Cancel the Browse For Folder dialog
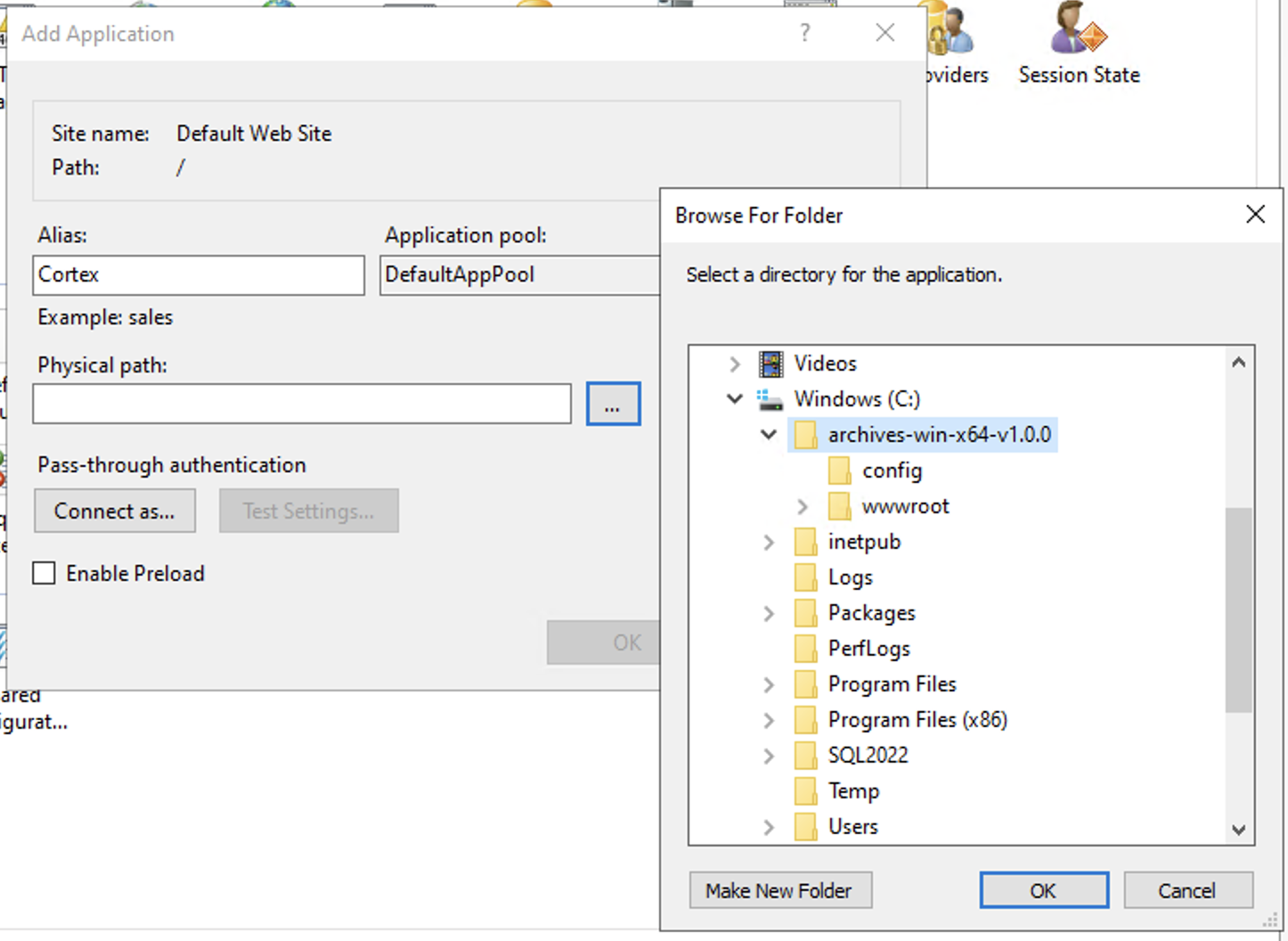Viewport: 1288px width, 941px height. (1188, 890)
